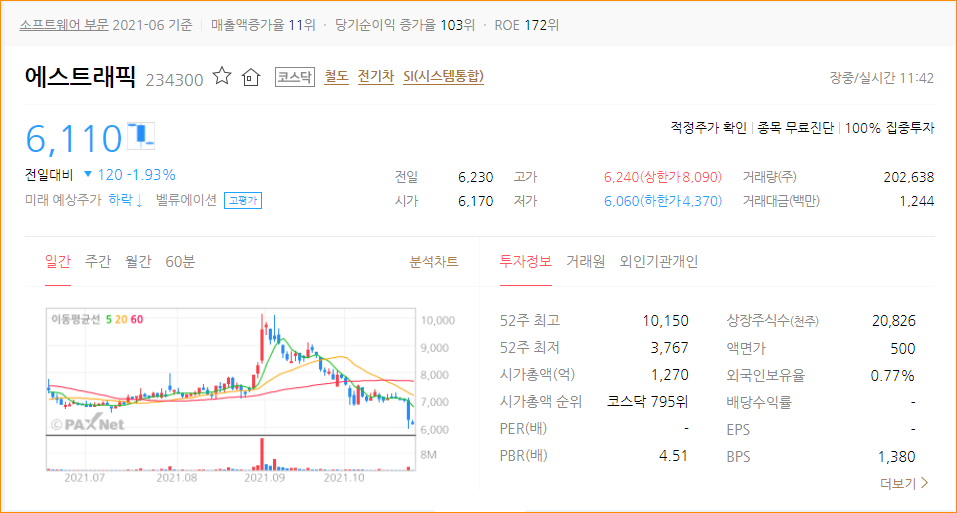957x513 pixels.
Task: Click the 시가총액 value 1,270
Action: 670,375
